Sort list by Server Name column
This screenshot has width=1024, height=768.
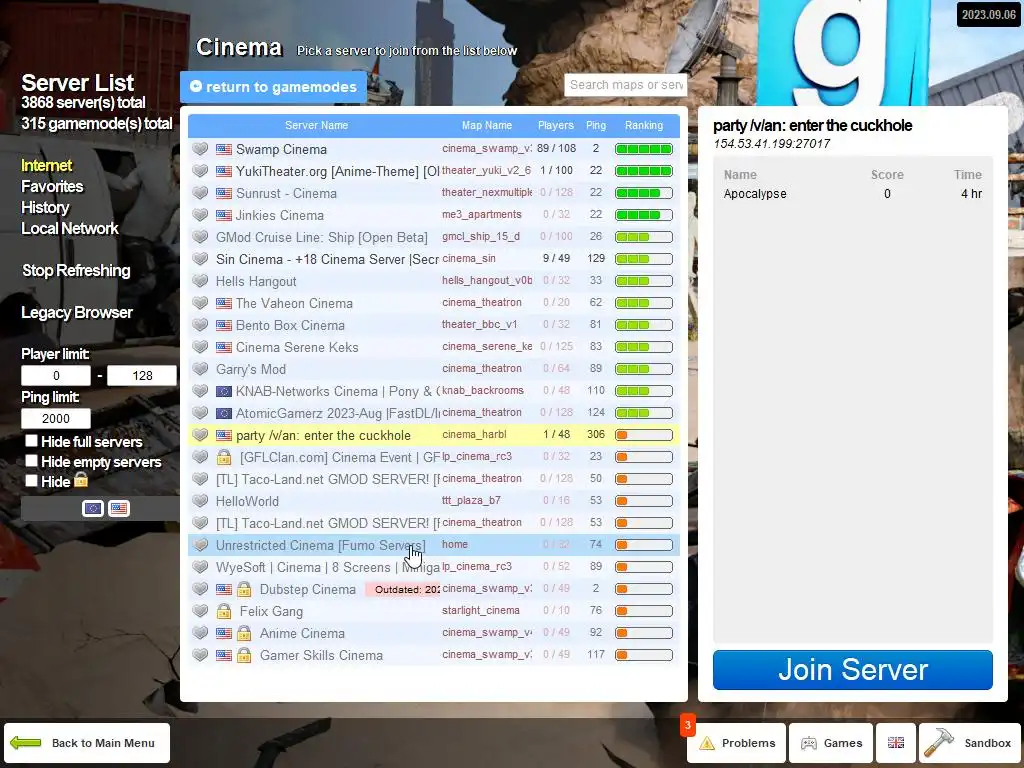click(x=316, y=125)
